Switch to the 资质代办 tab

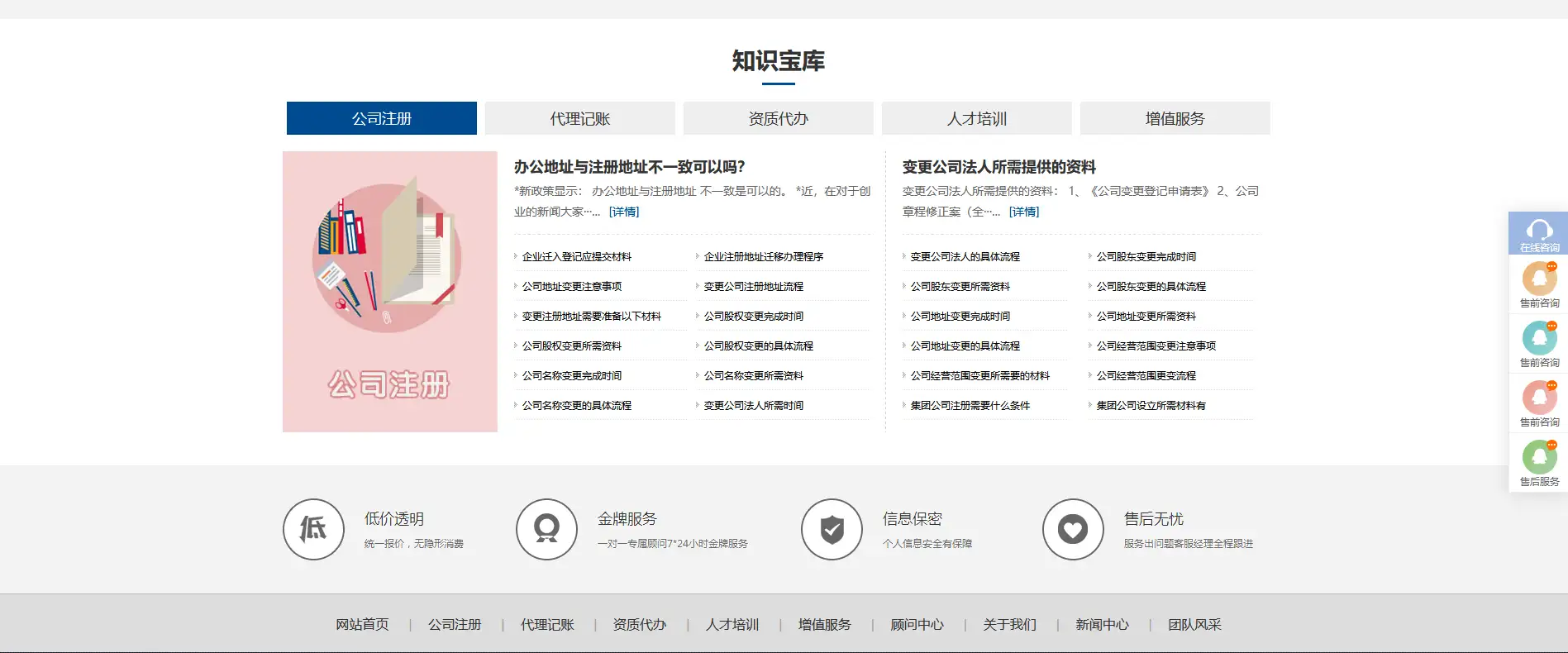point(778,118)
